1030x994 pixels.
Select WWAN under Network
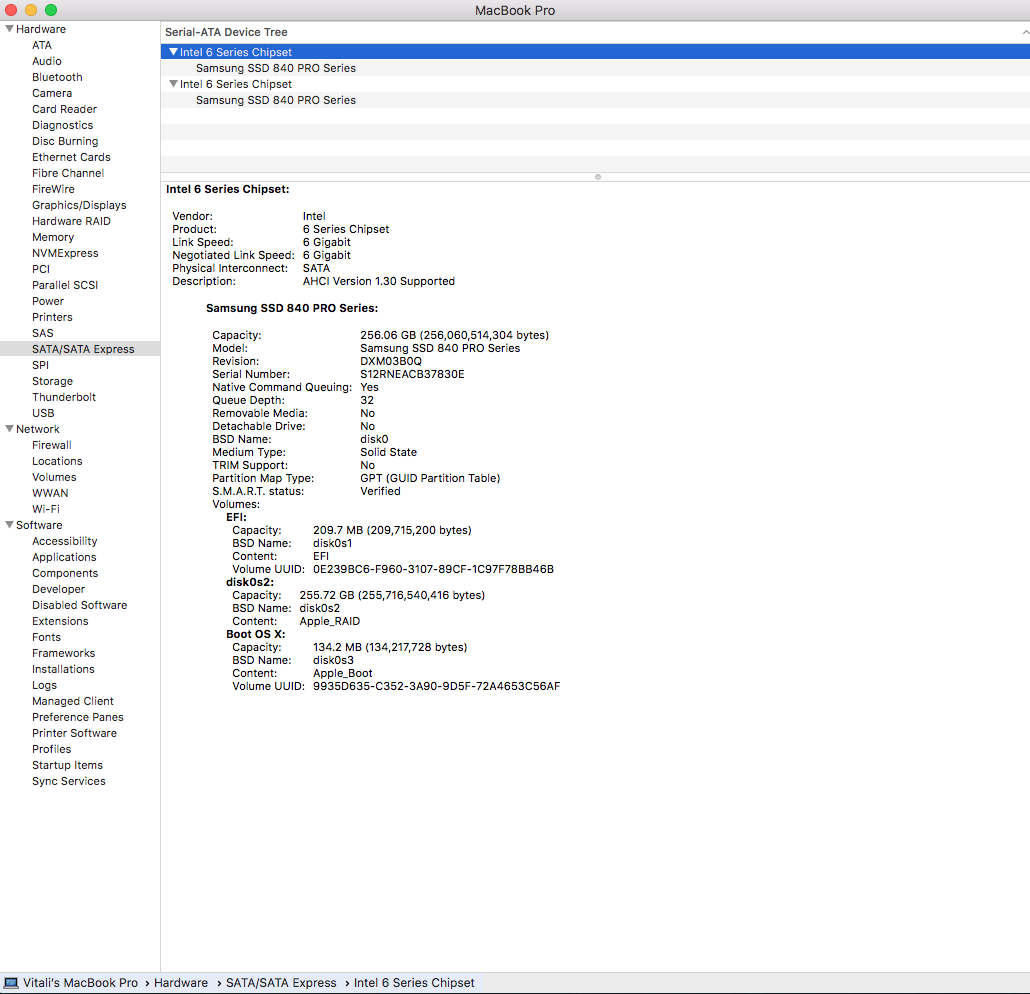tap(50, 493)
